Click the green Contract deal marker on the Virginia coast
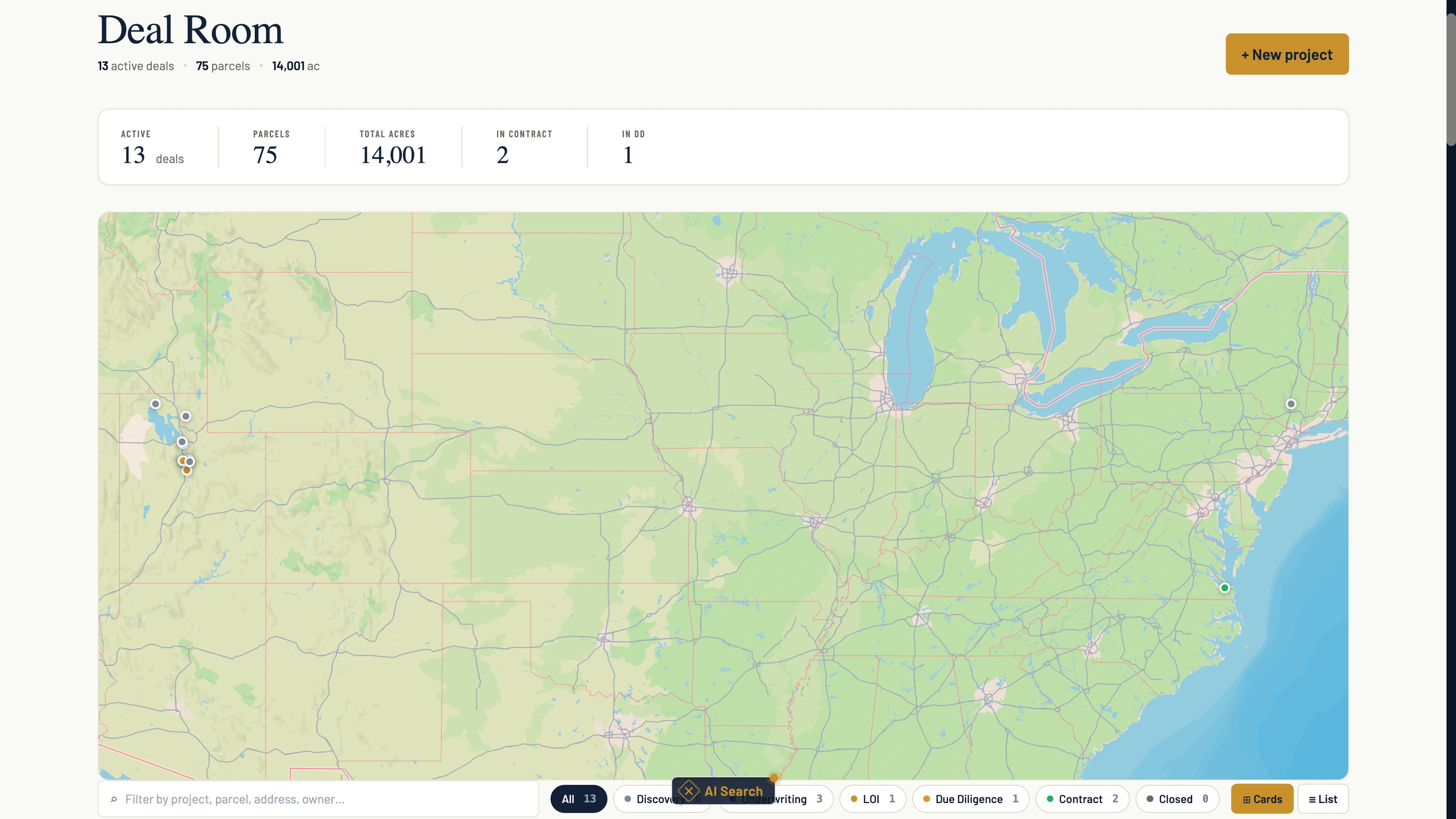This screenshot has width=1456, height=819. pos(1224,588)
